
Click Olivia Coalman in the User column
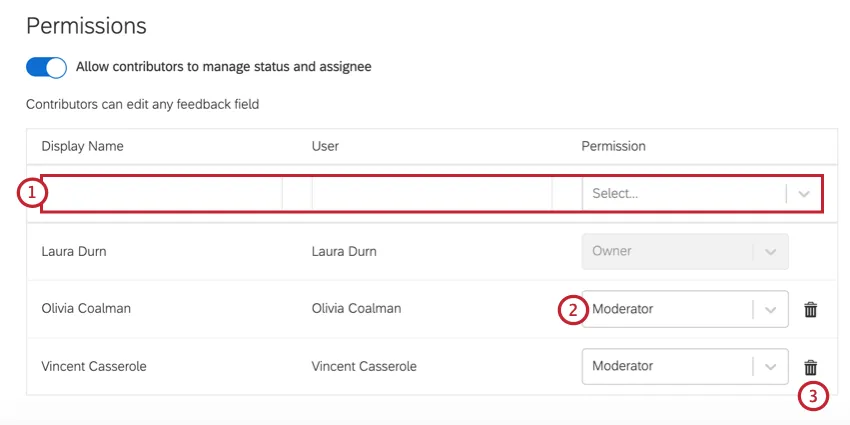coord(356,309)
